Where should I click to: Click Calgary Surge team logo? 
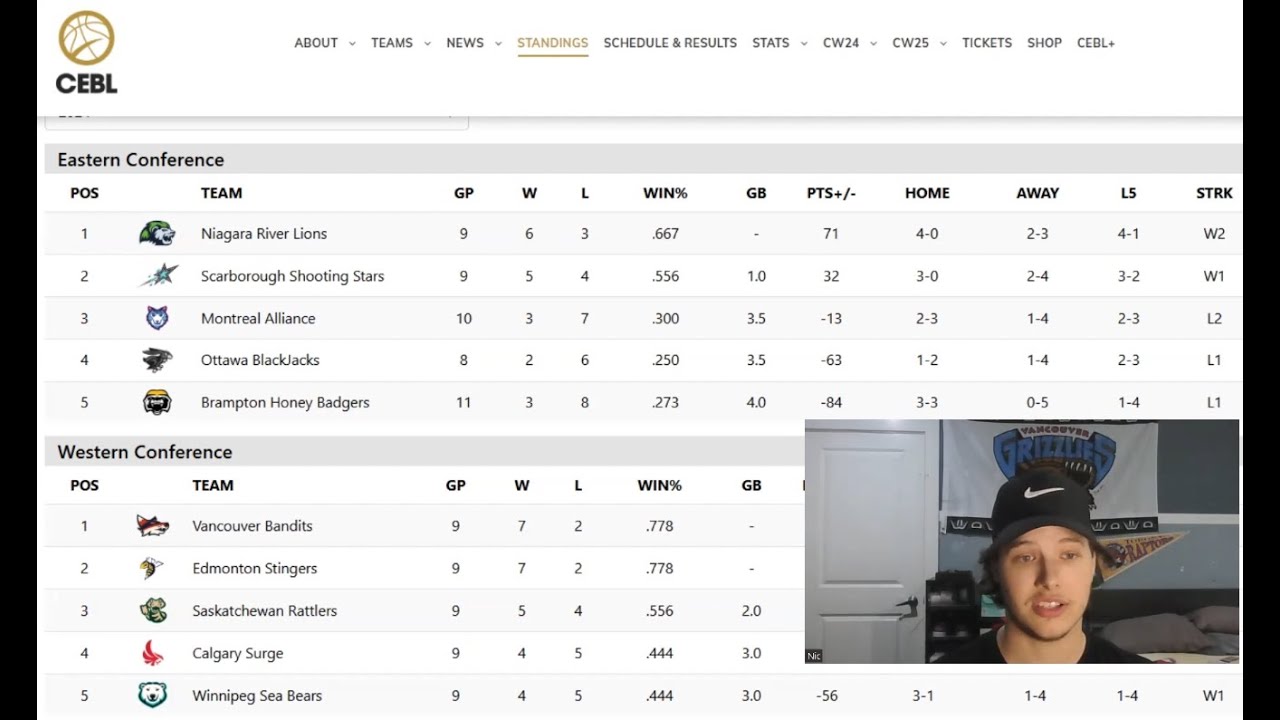pyautogui.click(x=152, y=653)
